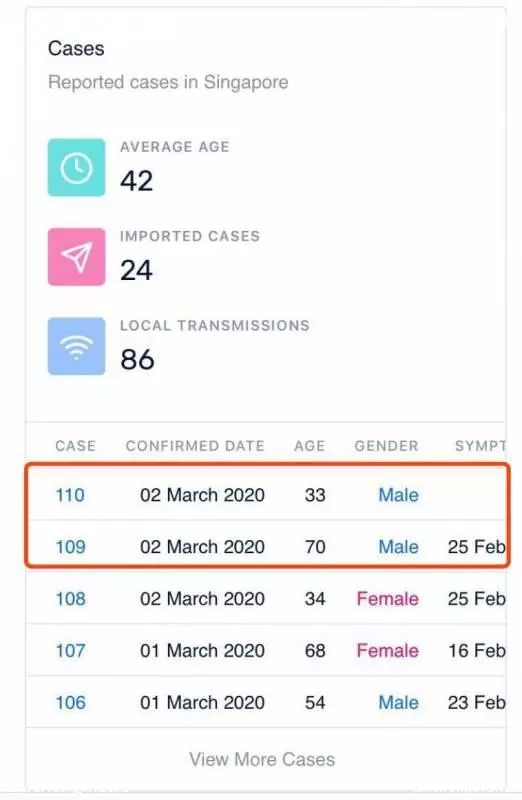Viewport: 522px width, 800px height.
Task: Click the clock icon for Average Age
Action: click(x=77, y=167)
